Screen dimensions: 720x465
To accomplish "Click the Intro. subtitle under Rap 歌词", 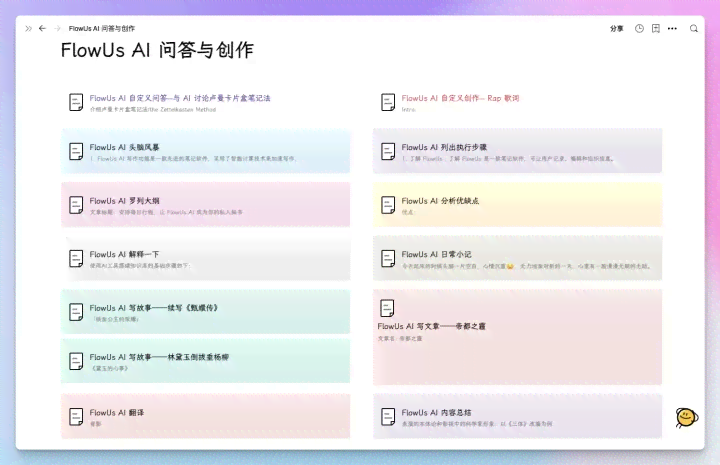I will click(409, 110).
